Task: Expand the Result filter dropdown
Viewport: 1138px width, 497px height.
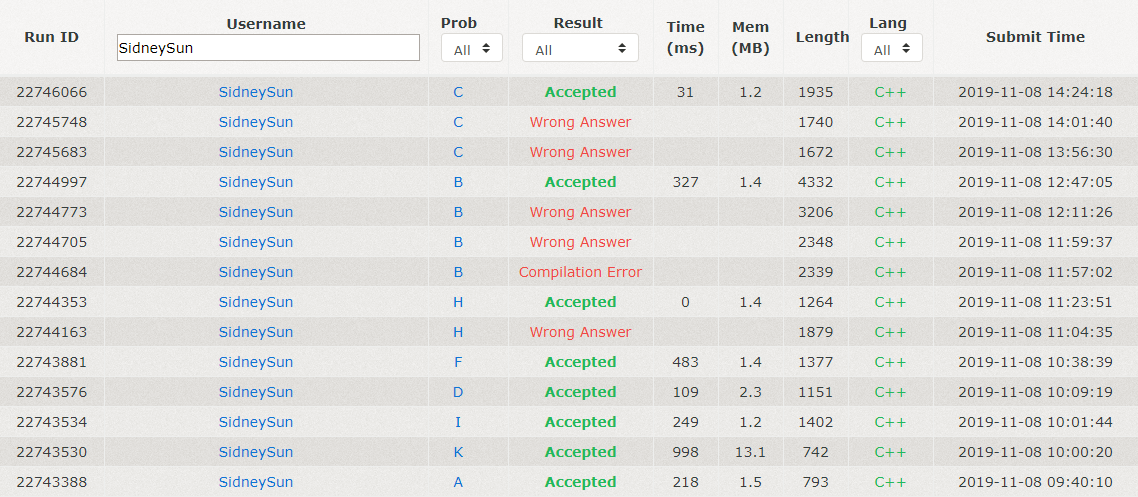Action: click(580, 48)
